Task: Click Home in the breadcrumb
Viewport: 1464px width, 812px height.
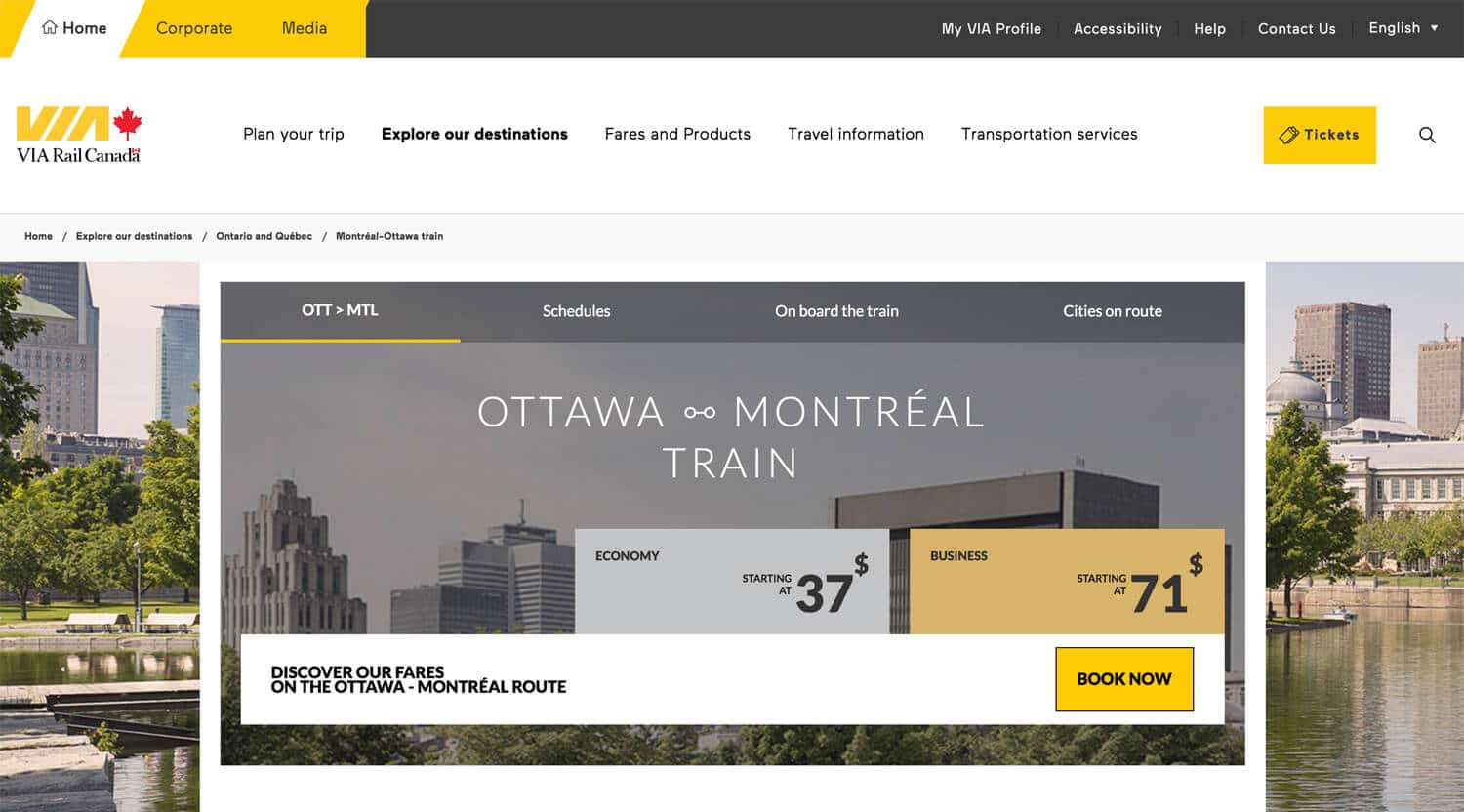Action: point(39,236)
